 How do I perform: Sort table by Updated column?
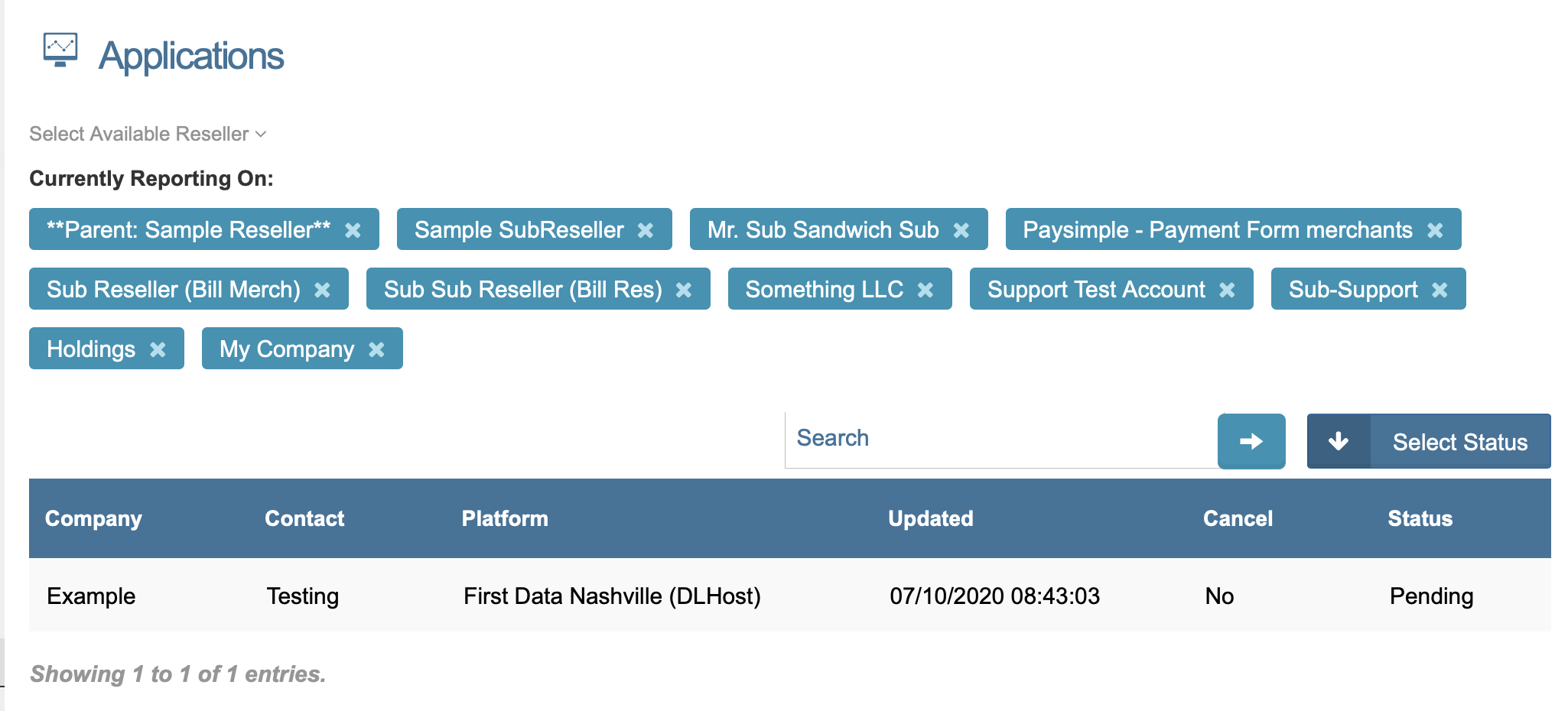(x=930, y=518)
